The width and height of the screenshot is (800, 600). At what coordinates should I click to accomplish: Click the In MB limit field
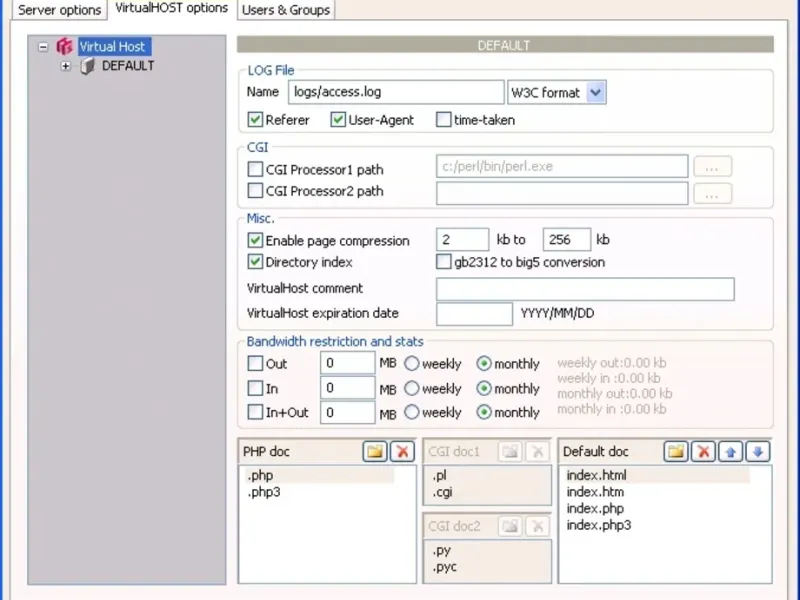coord(347,388)
